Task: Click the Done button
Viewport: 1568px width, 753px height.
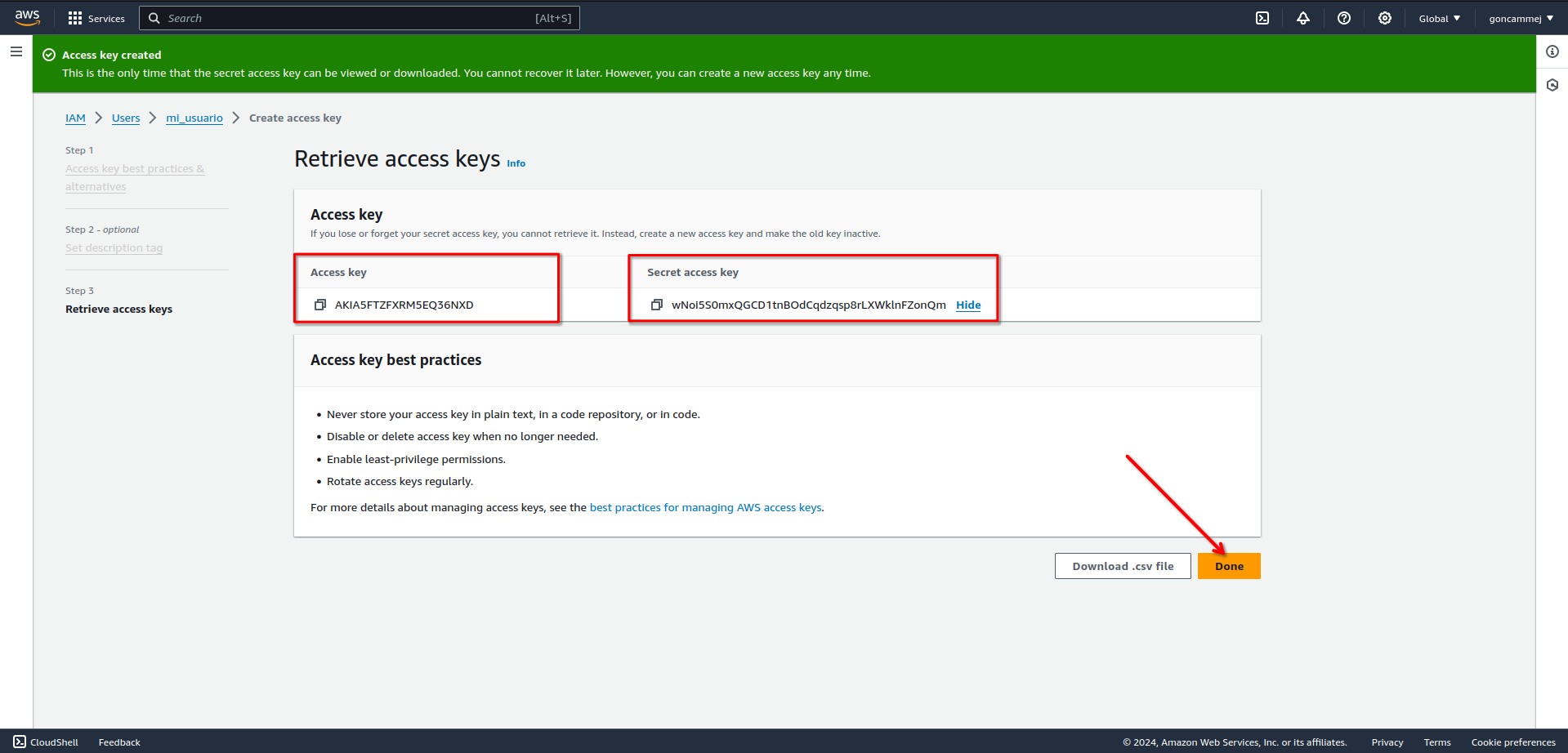Action: coord(1229,566)
